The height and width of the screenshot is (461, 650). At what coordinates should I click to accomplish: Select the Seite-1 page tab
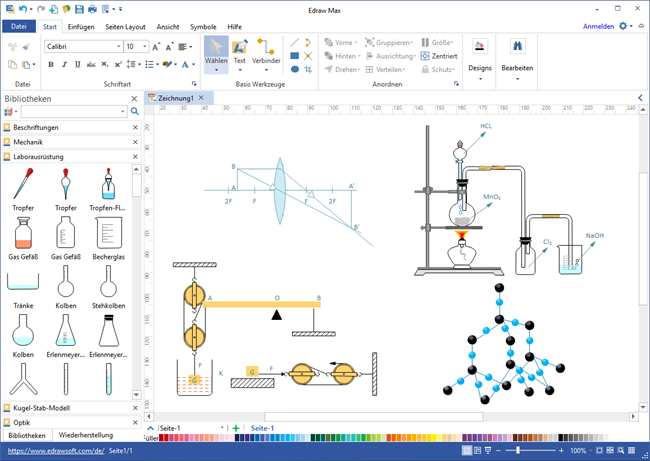tap(262, 428)
